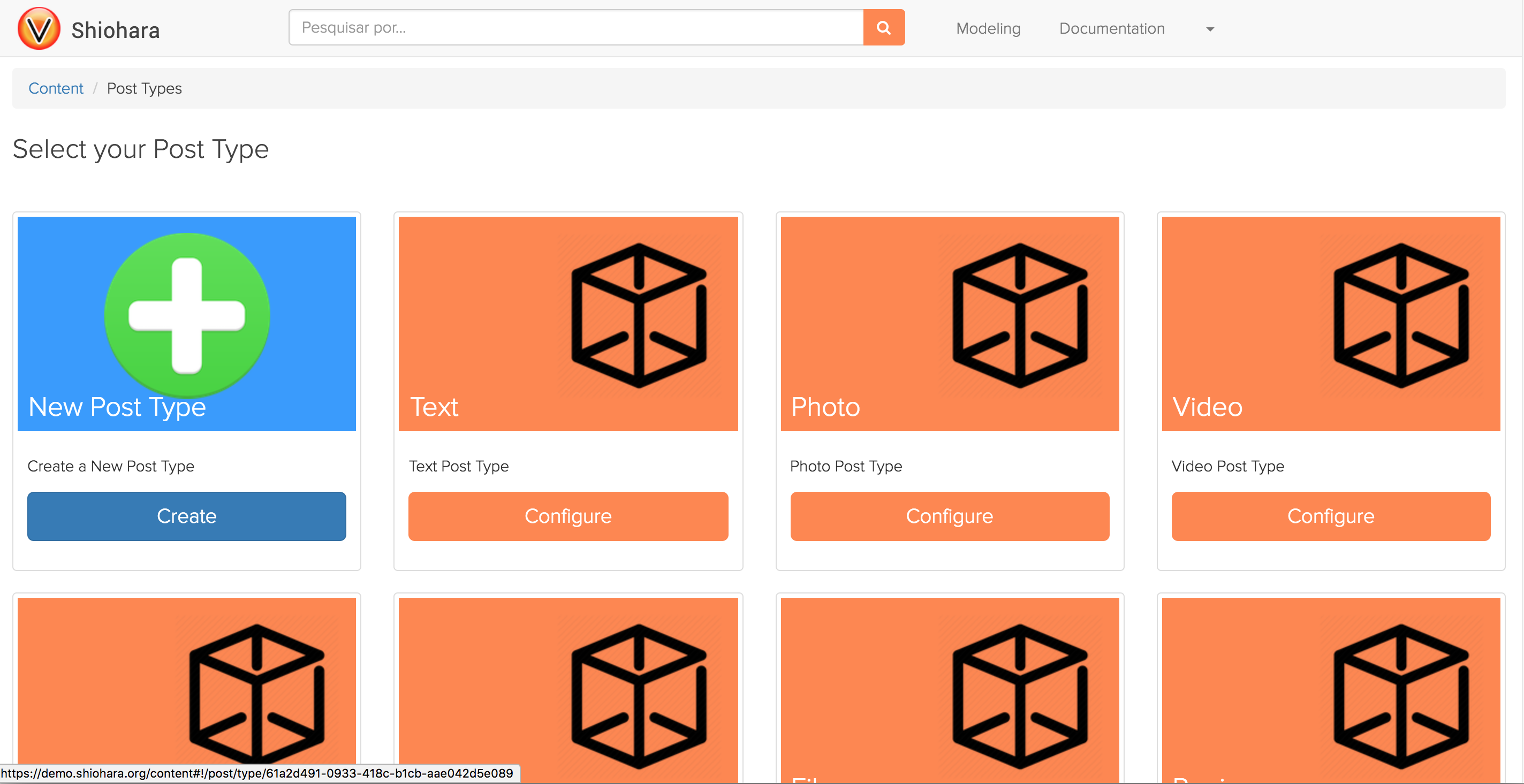Click the cube icon on Photo card

pos(1020,315)
